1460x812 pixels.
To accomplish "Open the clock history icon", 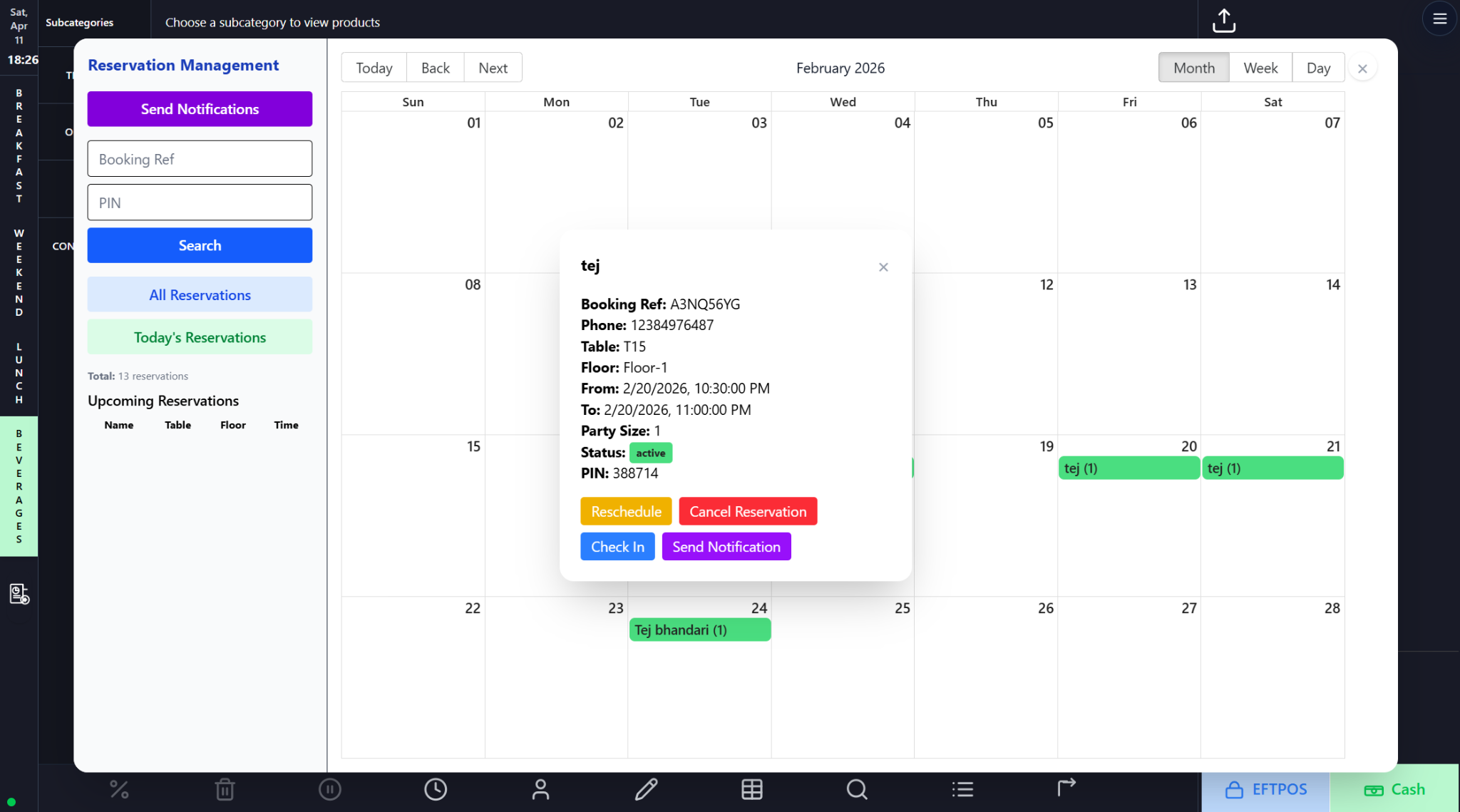I will point(435,789).
